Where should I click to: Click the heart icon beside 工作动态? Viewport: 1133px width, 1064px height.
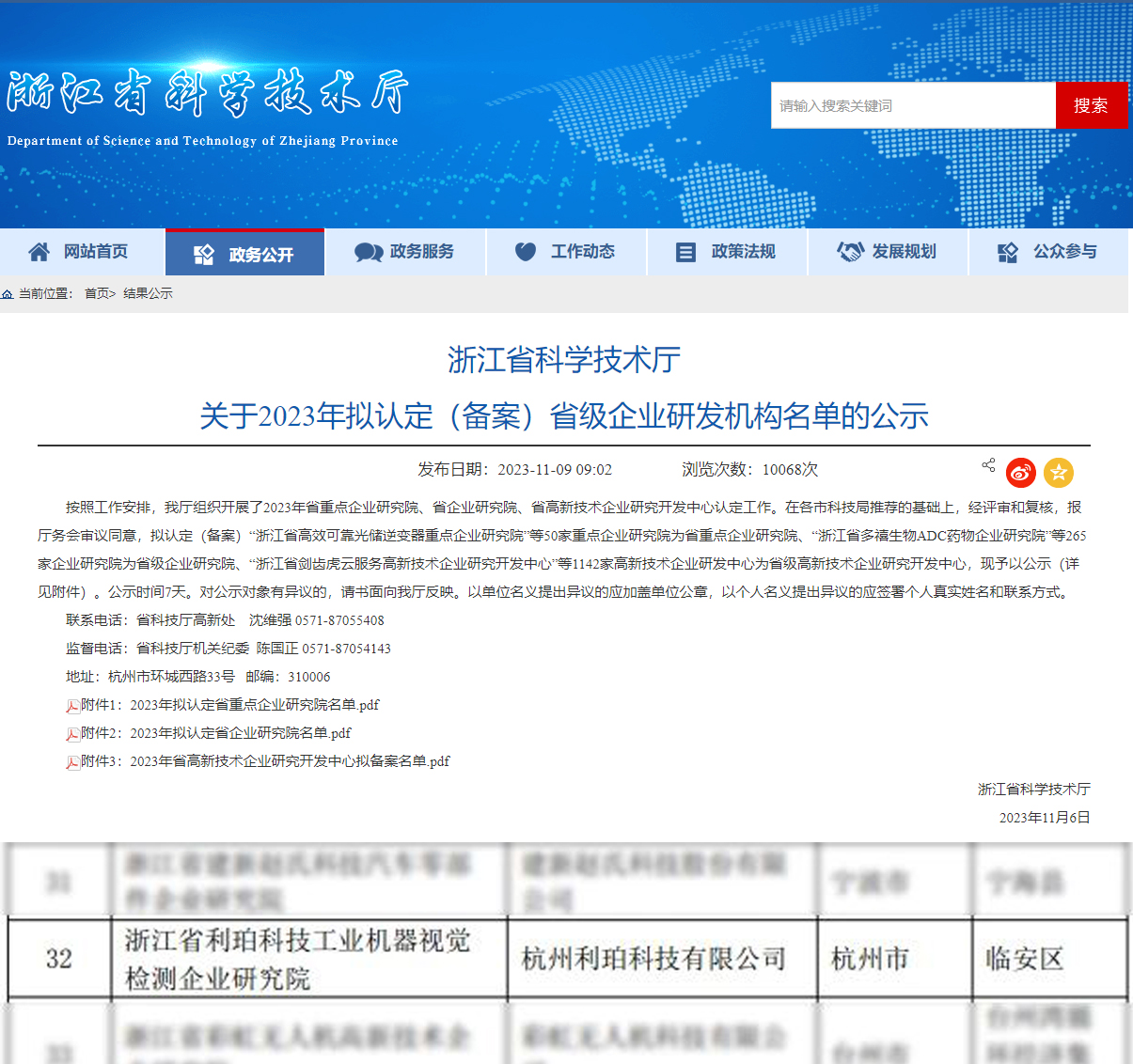[526, 252]
